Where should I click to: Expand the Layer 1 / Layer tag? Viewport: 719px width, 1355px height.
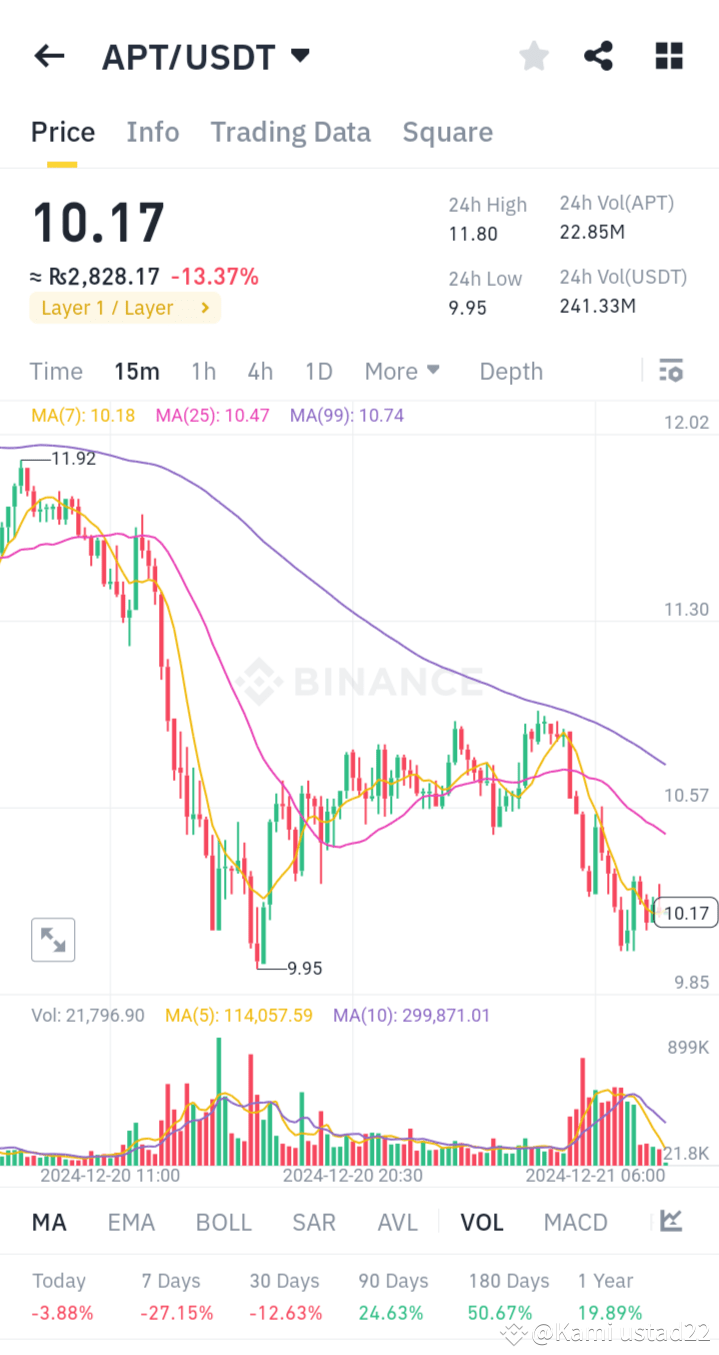pos(124,308)
